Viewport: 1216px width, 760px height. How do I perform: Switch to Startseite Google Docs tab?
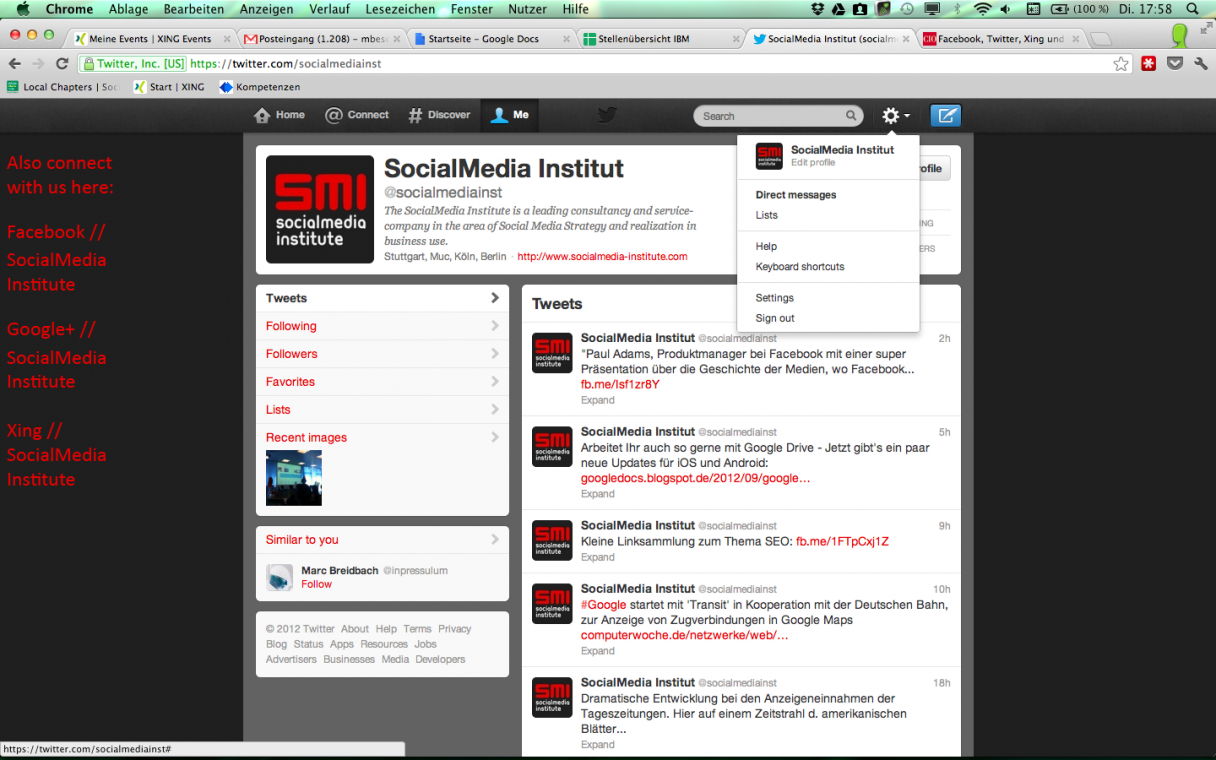489,39
